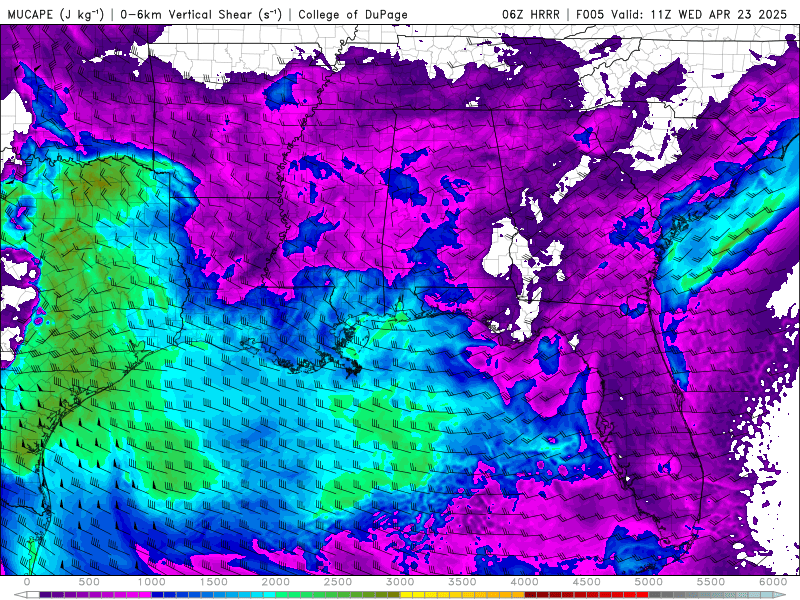This screenshot has height=600, width=800.
Task: Click the left arrow tip of color bar
Action: point(19,595)
